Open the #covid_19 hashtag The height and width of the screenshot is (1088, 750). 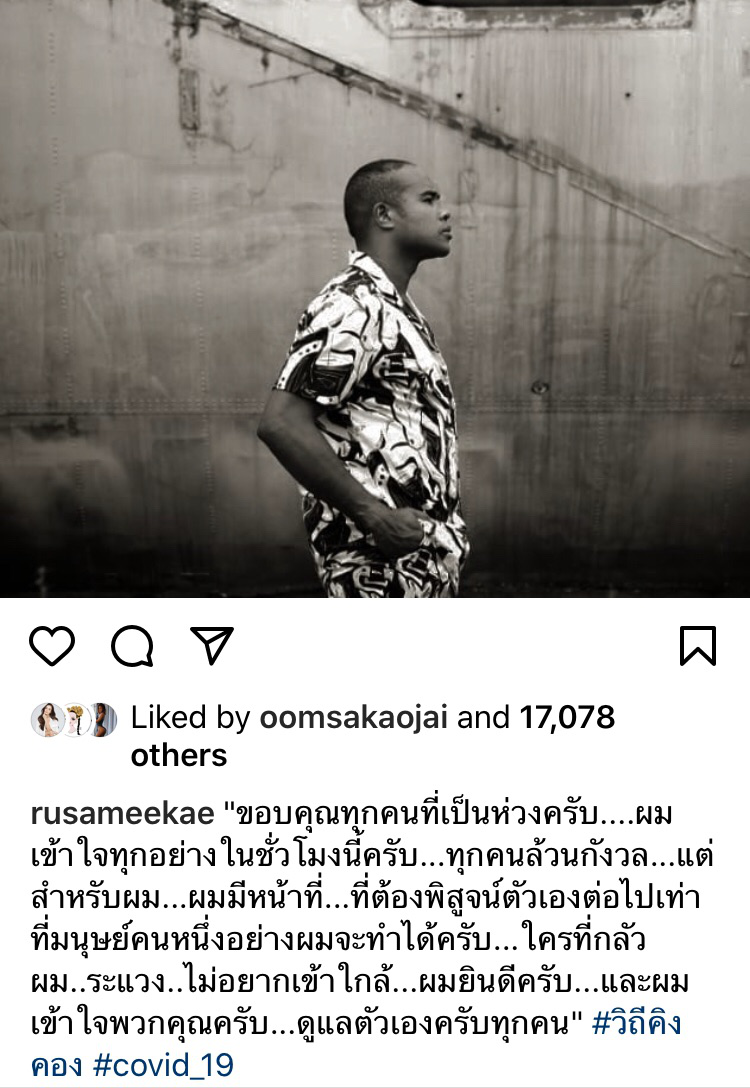pyautogui.click(x=163, y=1065)
